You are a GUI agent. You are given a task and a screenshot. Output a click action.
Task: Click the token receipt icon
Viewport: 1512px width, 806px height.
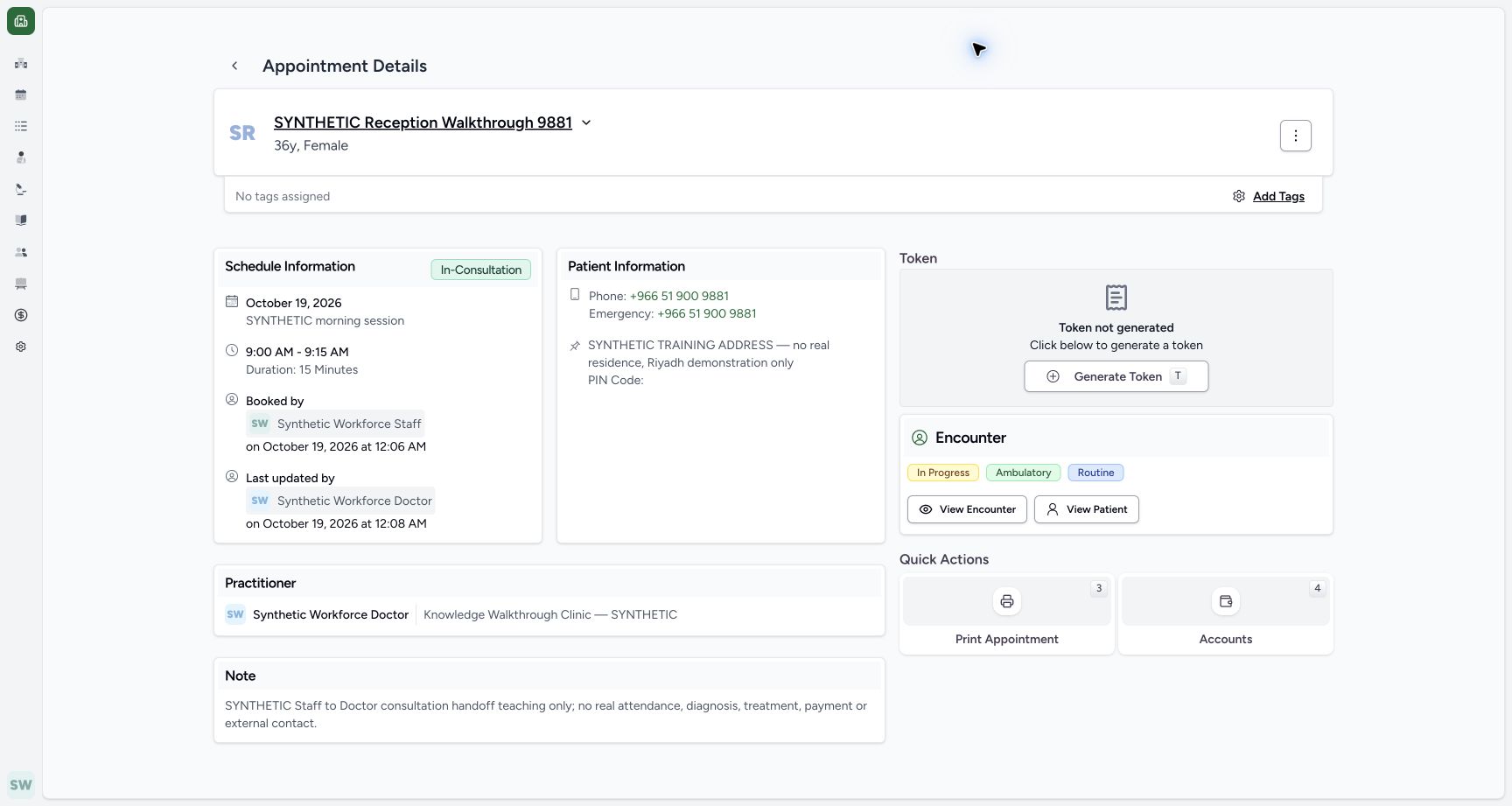coord(1116,298)
